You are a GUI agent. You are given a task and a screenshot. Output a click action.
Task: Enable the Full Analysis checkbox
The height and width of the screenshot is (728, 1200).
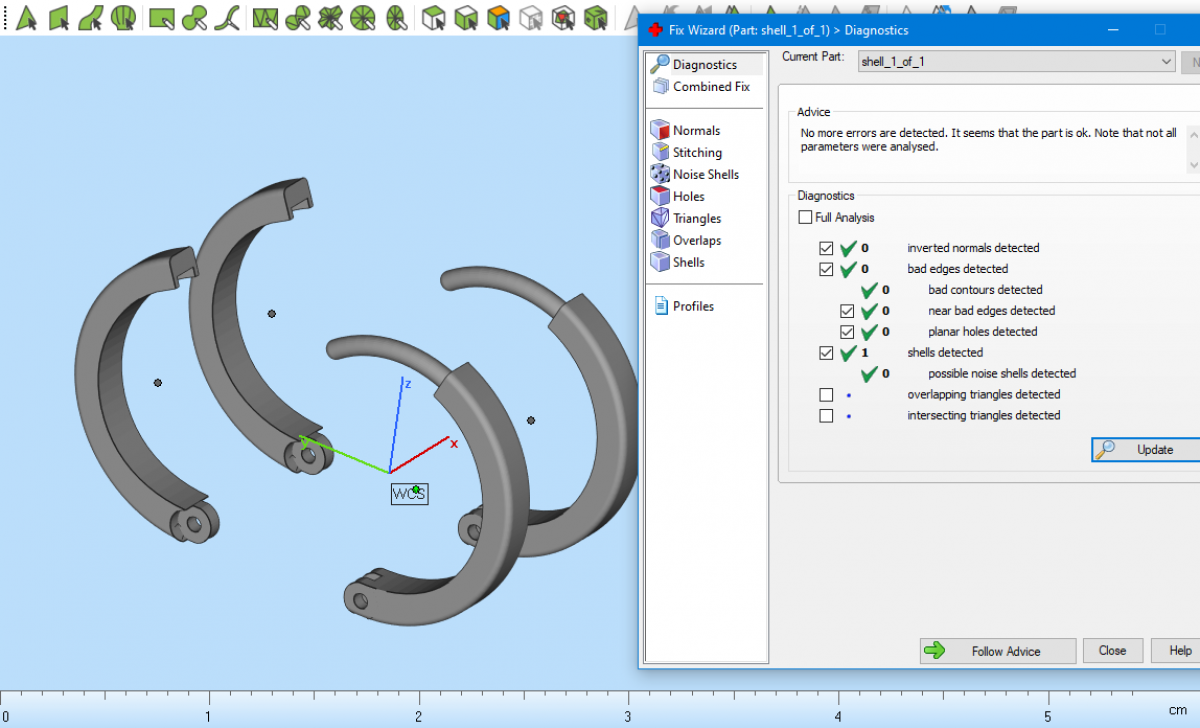806,217
